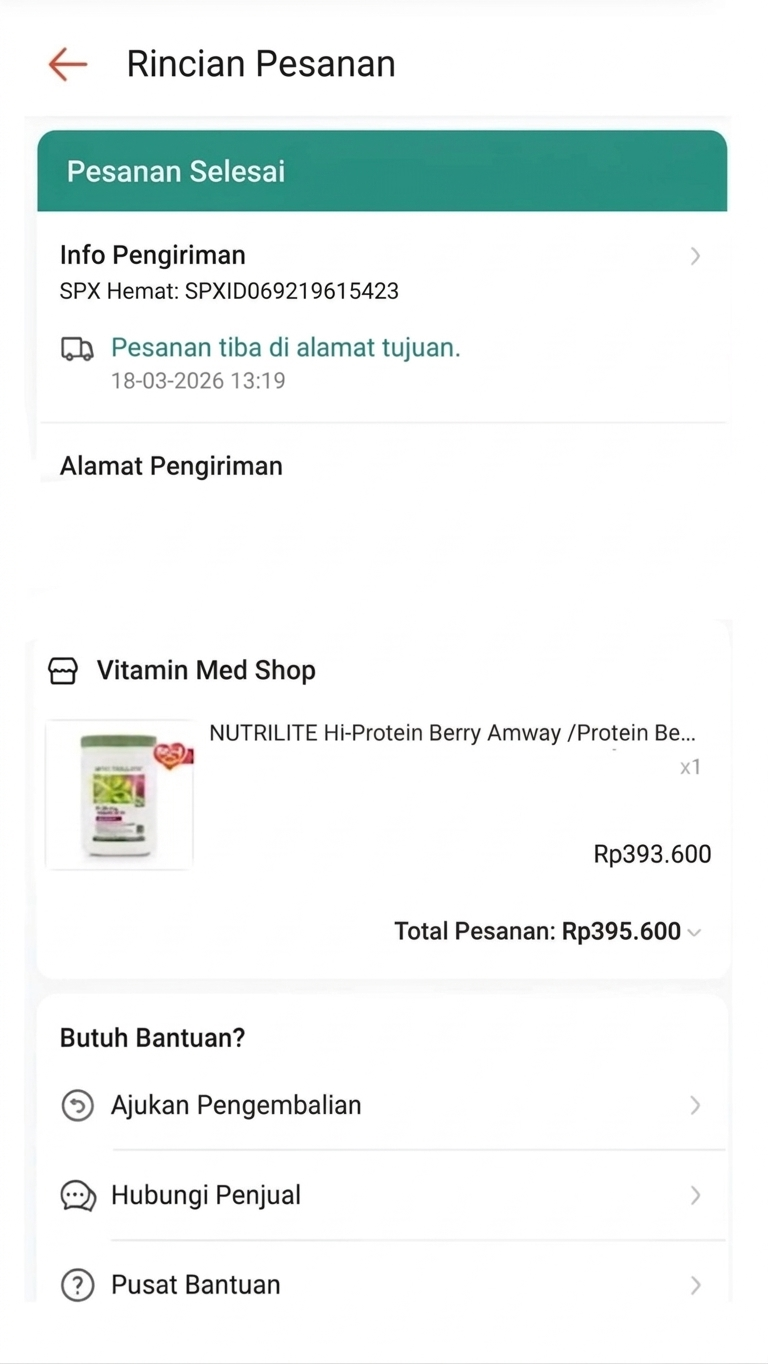The height and width of the screenshot is (1364, 768).
Task: Click the question mark icon for Pusat Bantuan
Action: (x=77, y=1285)
